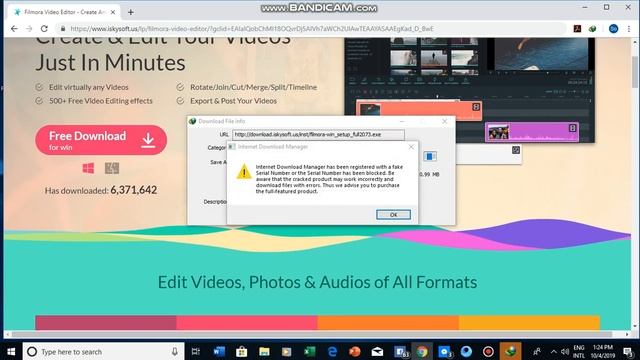The height and width of the screenshot is (360, 640).
Task: Click the volume speaker icon in the tray
Action: 565,351
